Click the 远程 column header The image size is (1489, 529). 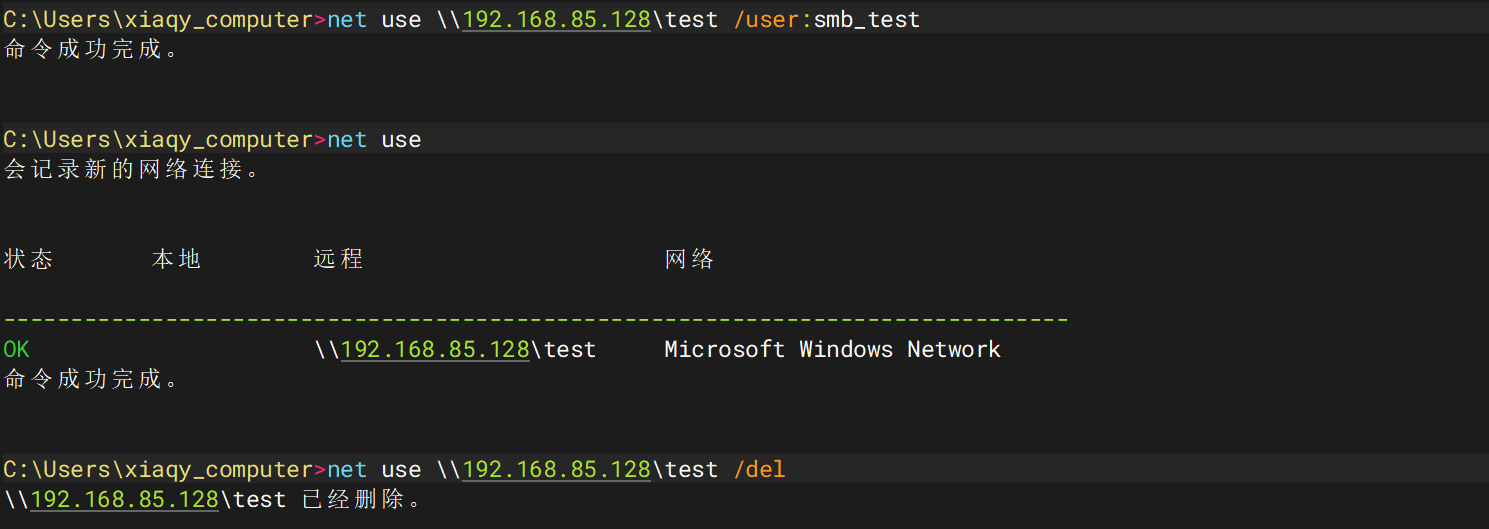338,259
